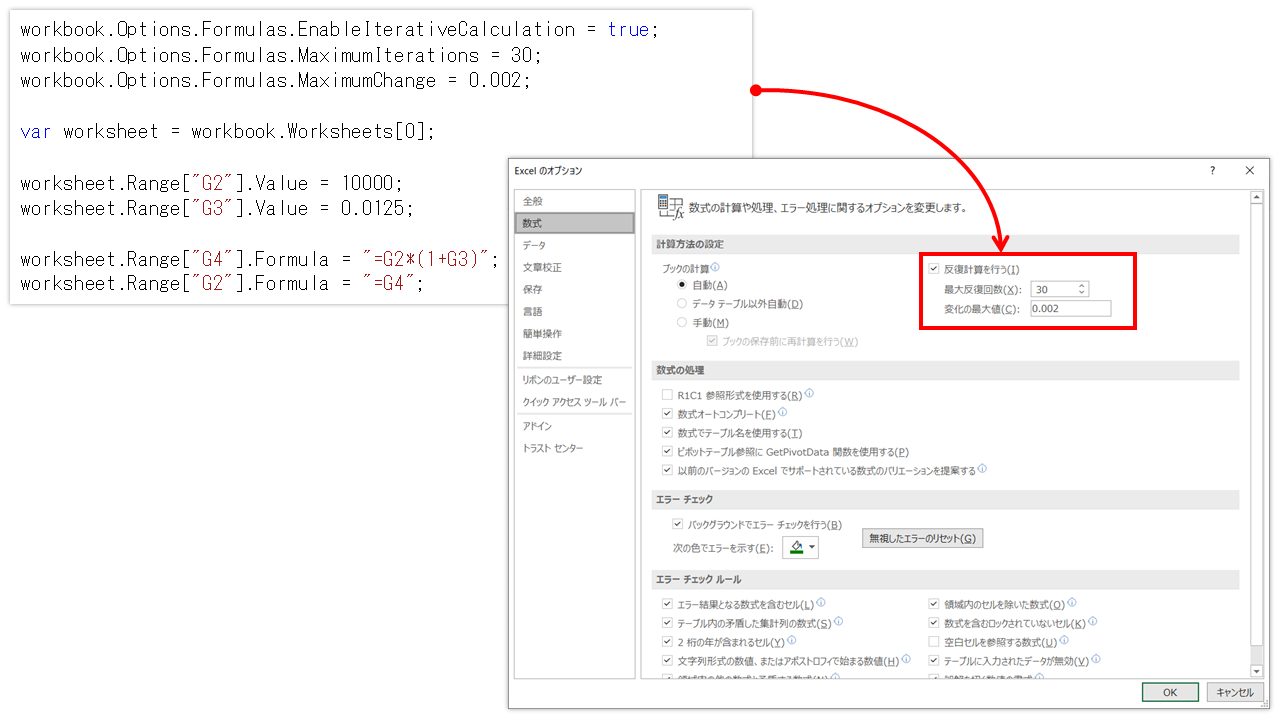Click info icon next to テーブルに入力されたデータが無効

tap(1095, 659)
